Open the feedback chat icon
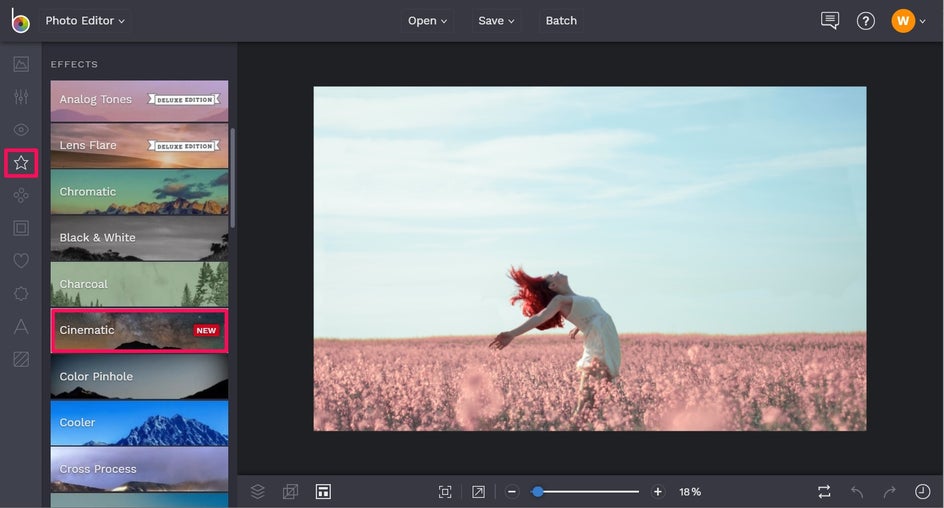 tap(830, 20)
